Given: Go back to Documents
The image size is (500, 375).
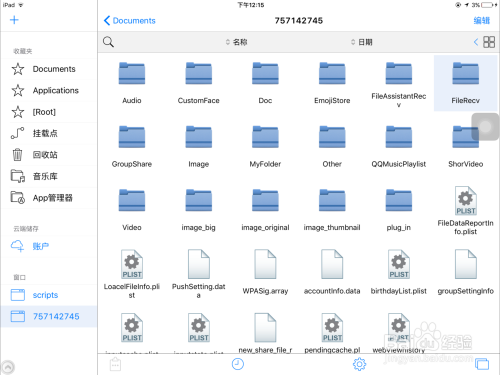Looking at the screenshot, I should [x=130, y=21].
